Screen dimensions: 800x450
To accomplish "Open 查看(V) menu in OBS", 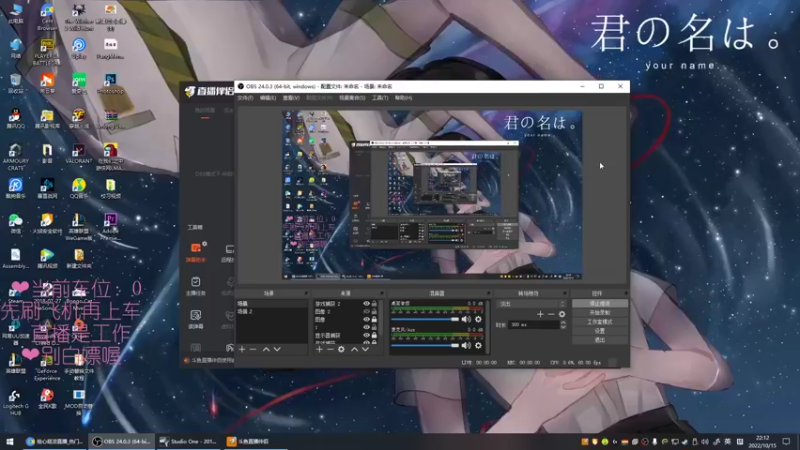I will tap(291, 98).
